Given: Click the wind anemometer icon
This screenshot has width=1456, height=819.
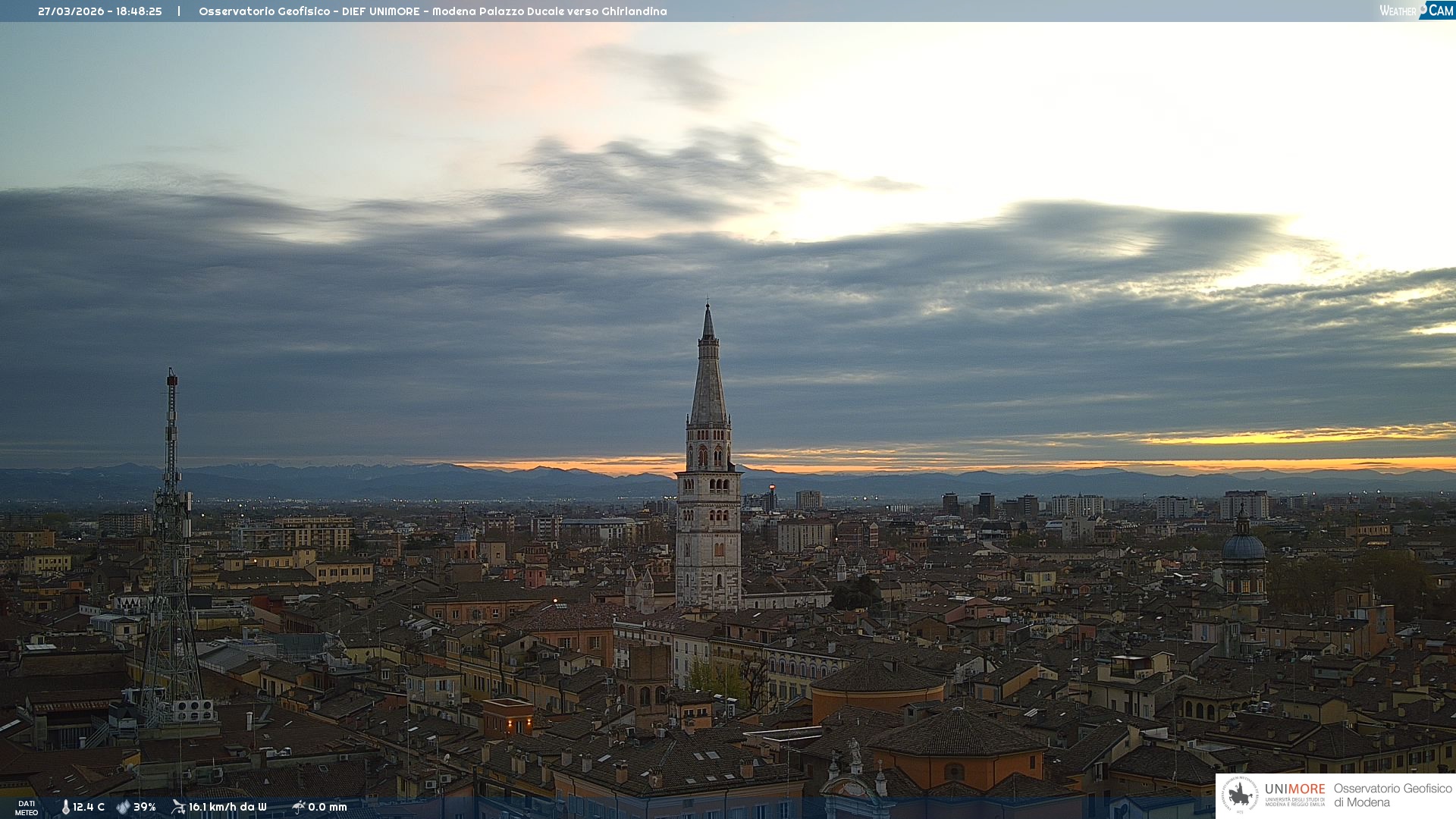Looking at the screenshot, I should tap(178, 807).
